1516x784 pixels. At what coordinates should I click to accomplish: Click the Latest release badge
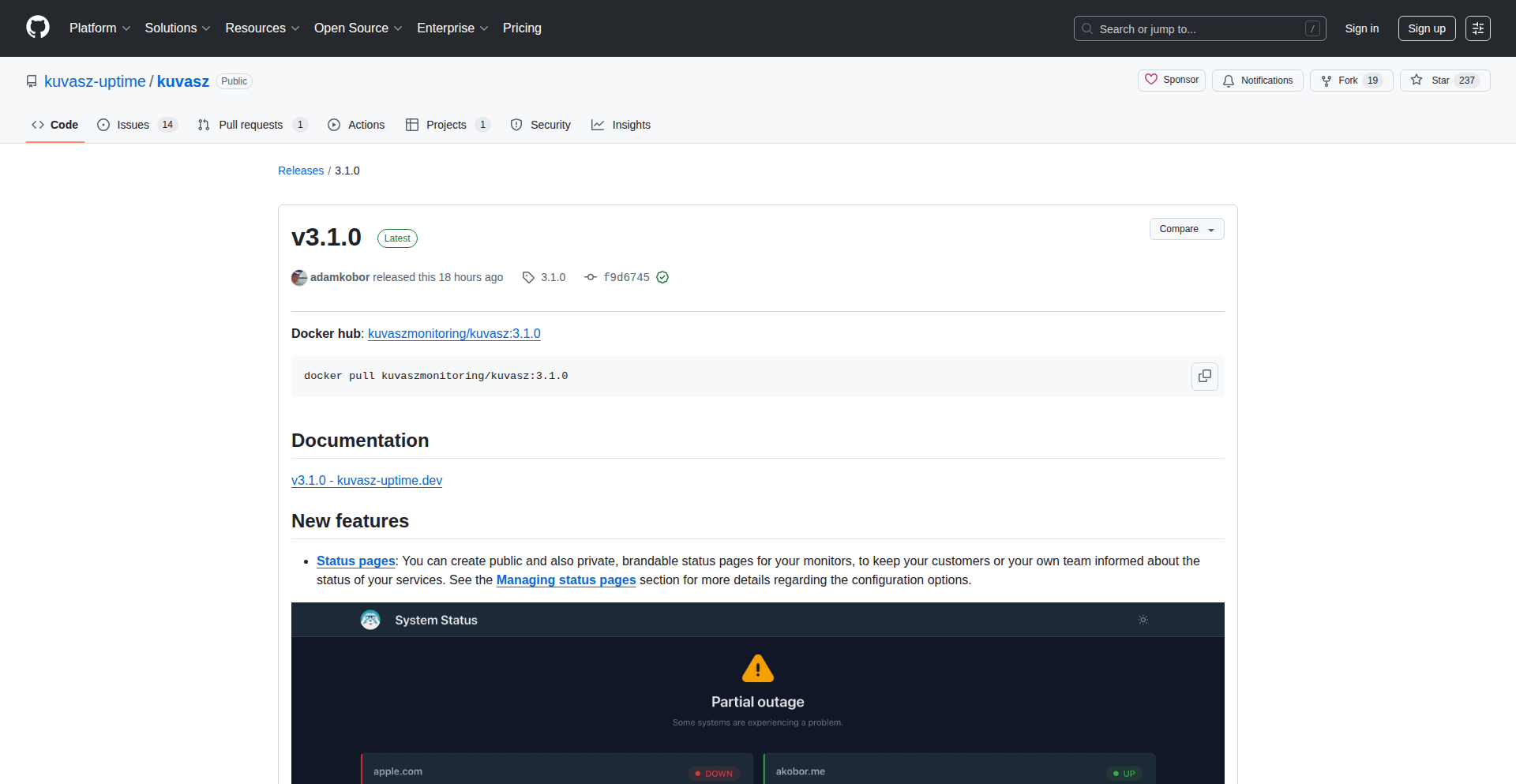pos(397,238)
